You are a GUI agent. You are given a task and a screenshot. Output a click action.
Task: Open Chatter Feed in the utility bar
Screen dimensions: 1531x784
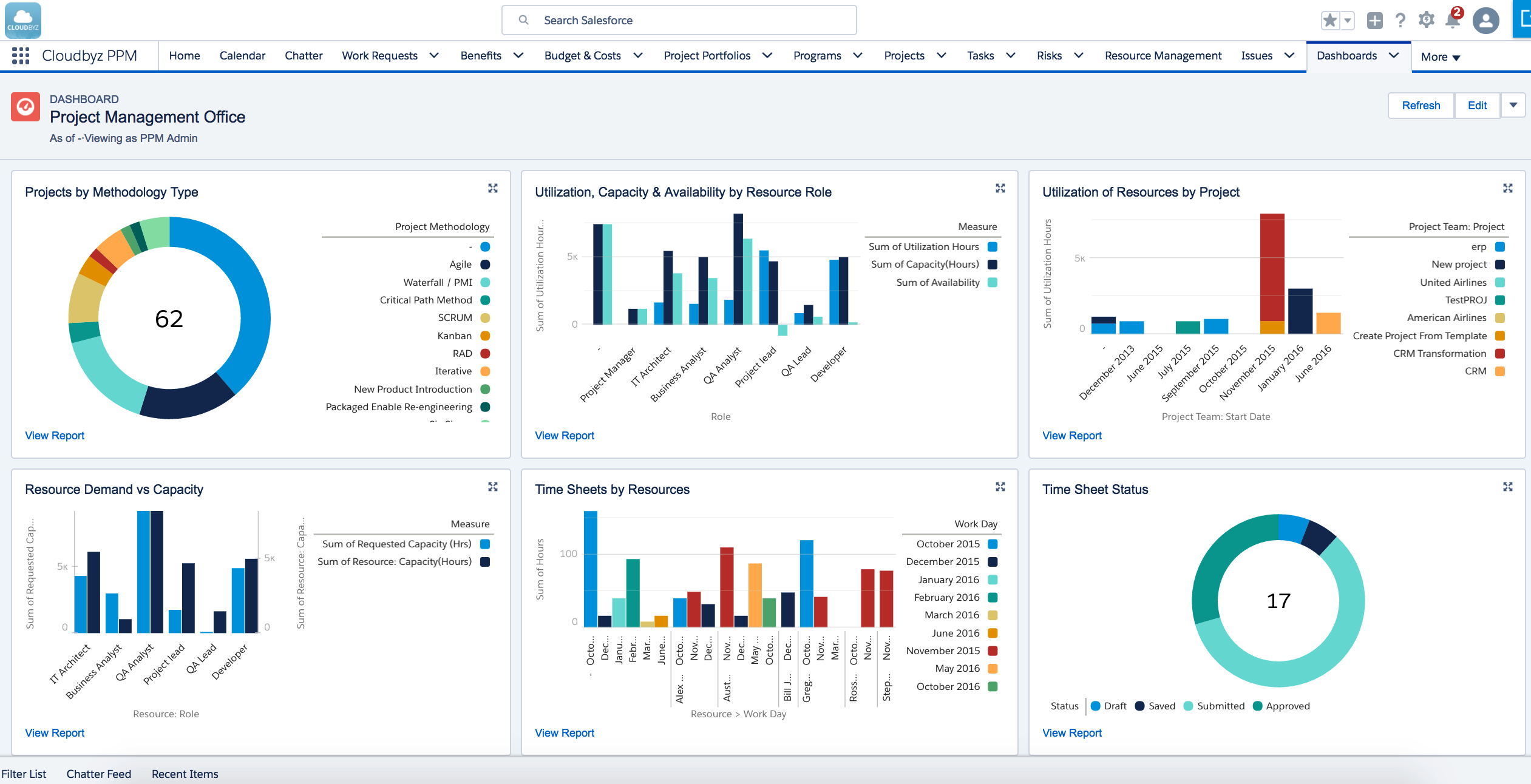tap(98, 774)
